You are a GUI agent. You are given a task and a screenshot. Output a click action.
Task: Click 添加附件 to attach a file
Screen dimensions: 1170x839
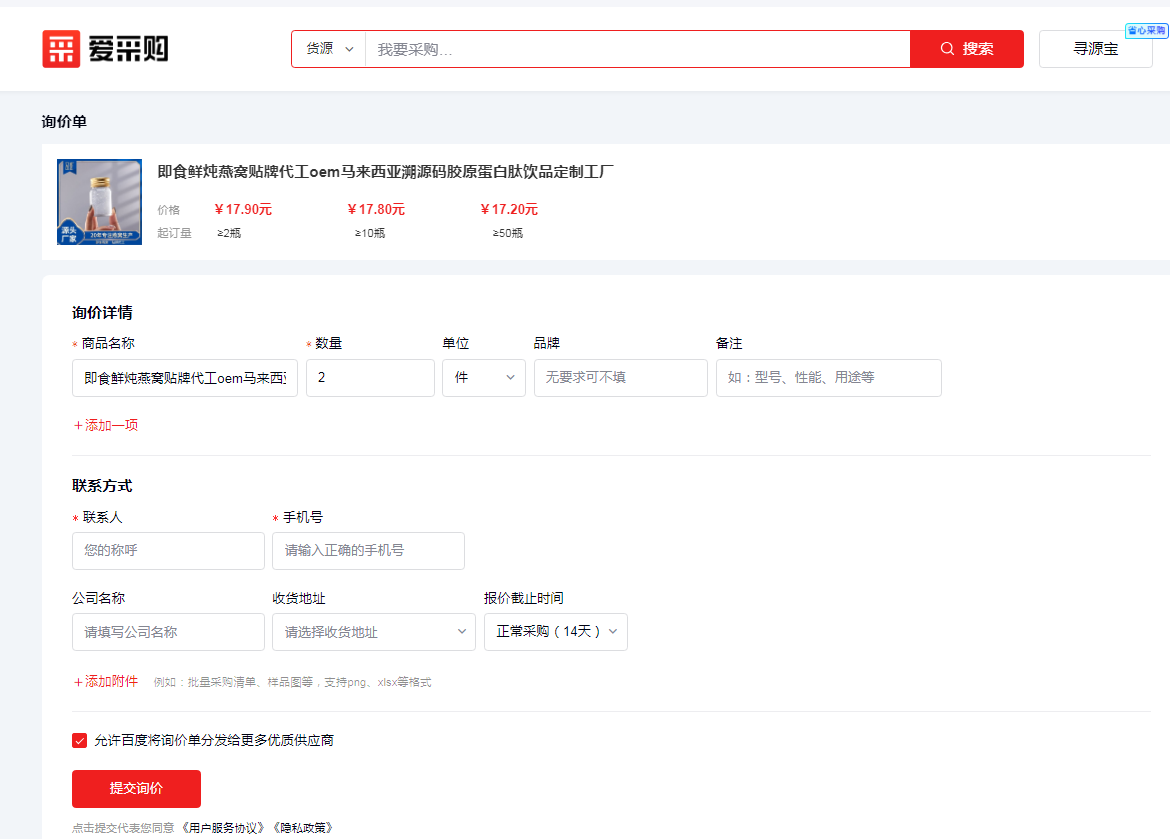(x=106, y=681)
